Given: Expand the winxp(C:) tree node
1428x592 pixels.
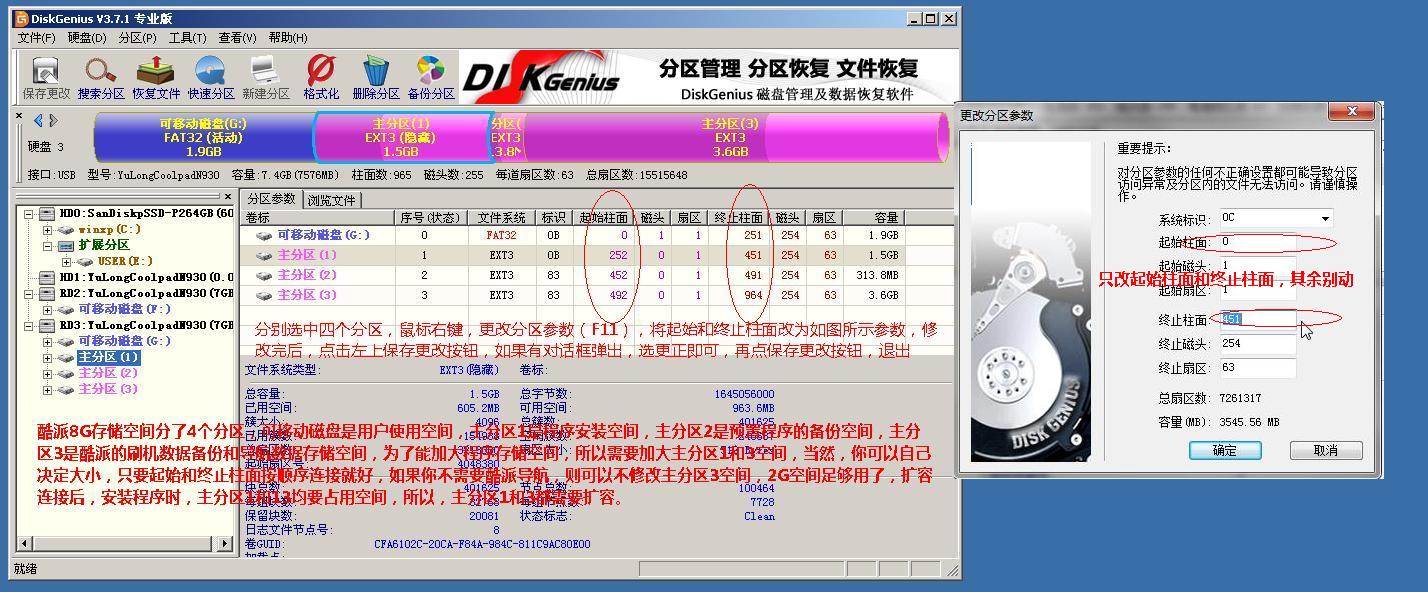Looking at the screenshot, I should [47, 229].
